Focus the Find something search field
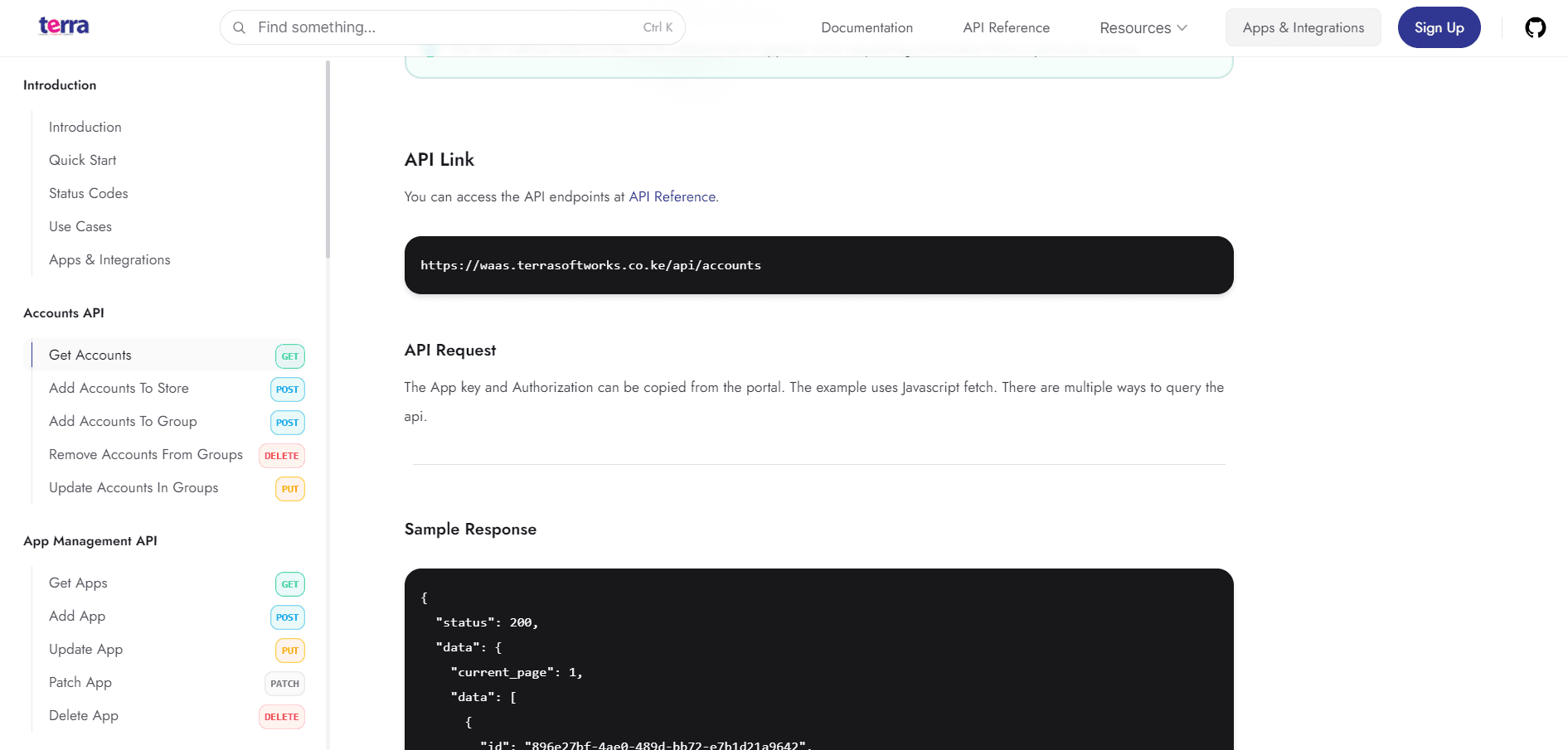The width and height of the screenshot is (1568, 750). coord(448,28)
